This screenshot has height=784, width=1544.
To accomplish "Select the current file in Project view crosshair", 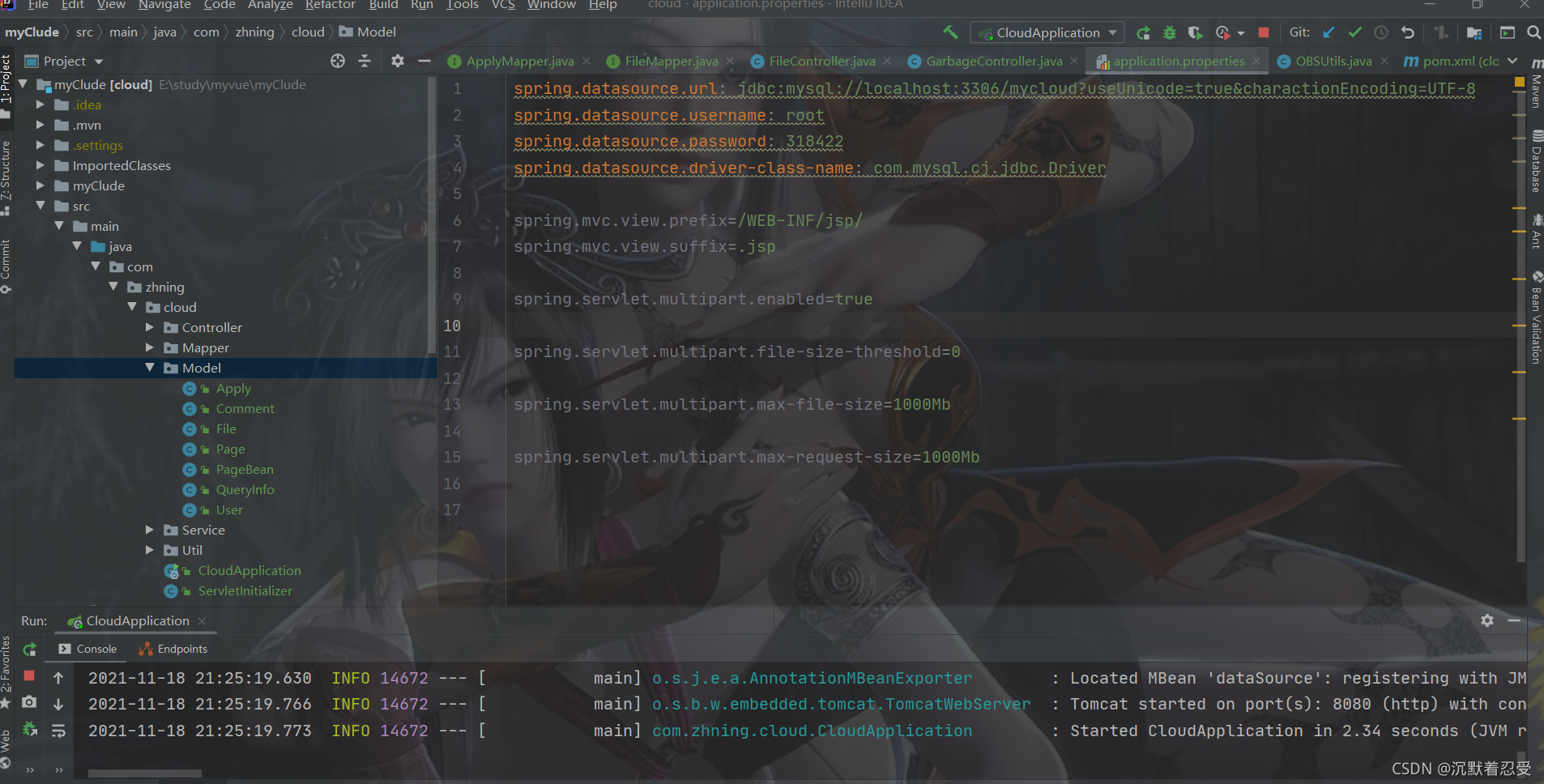I will (x=338, y=61).
